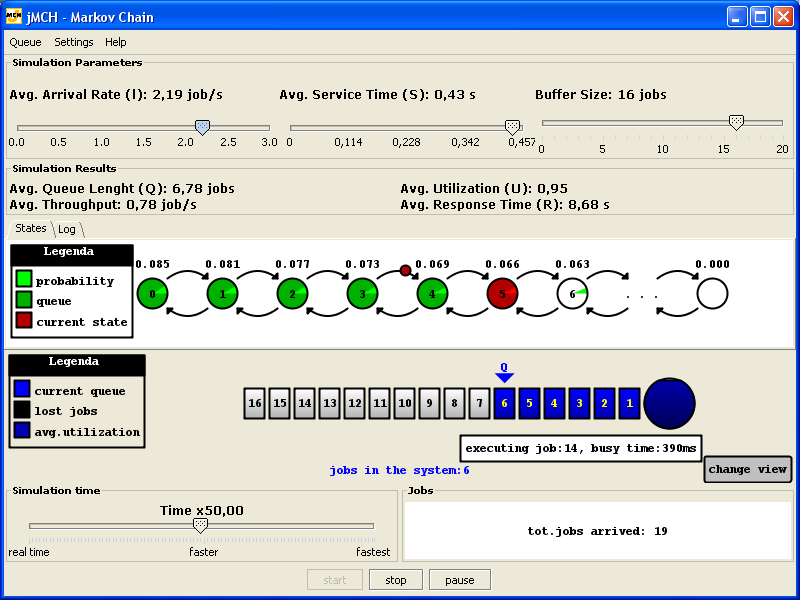Pause the running simulation
Viewport: 800px width, 600px height.
point(459,580)
